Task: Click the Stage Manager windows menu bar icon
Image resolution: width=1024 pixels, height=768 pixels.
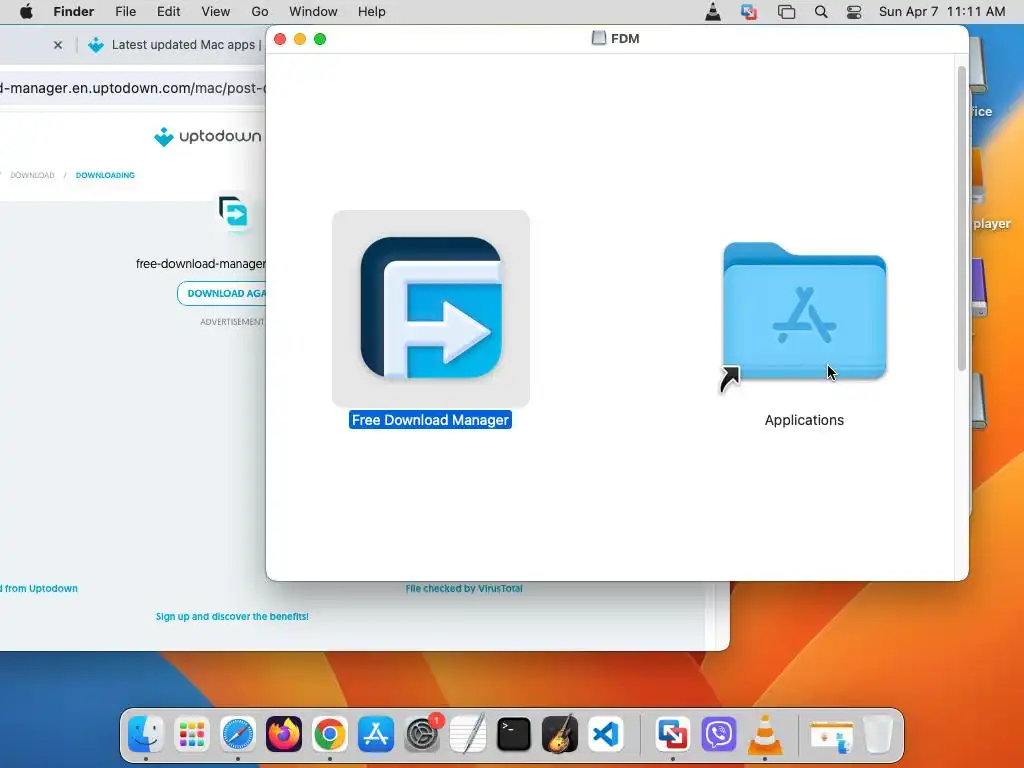Action: tap(786, 12)
